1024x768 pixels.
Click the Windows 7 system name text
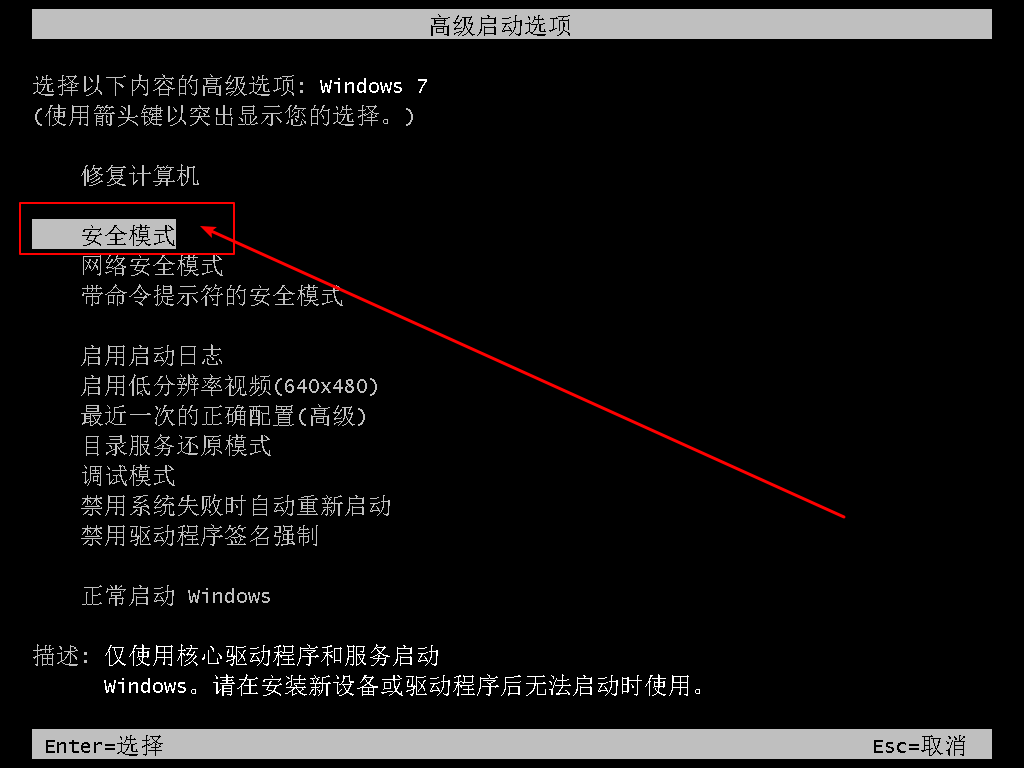tap(374, 86)
